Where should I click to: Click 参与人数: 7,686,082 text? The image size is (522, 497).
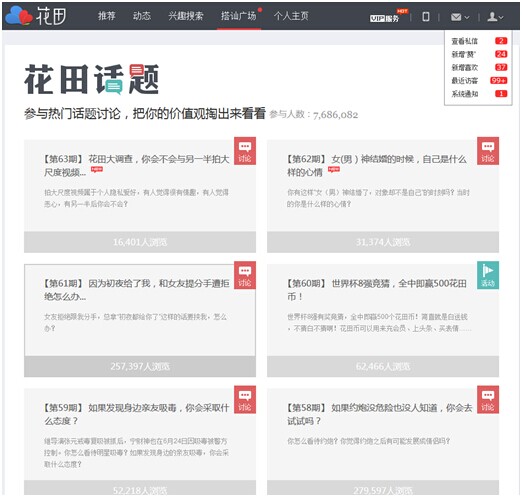[x=314, y=115]
